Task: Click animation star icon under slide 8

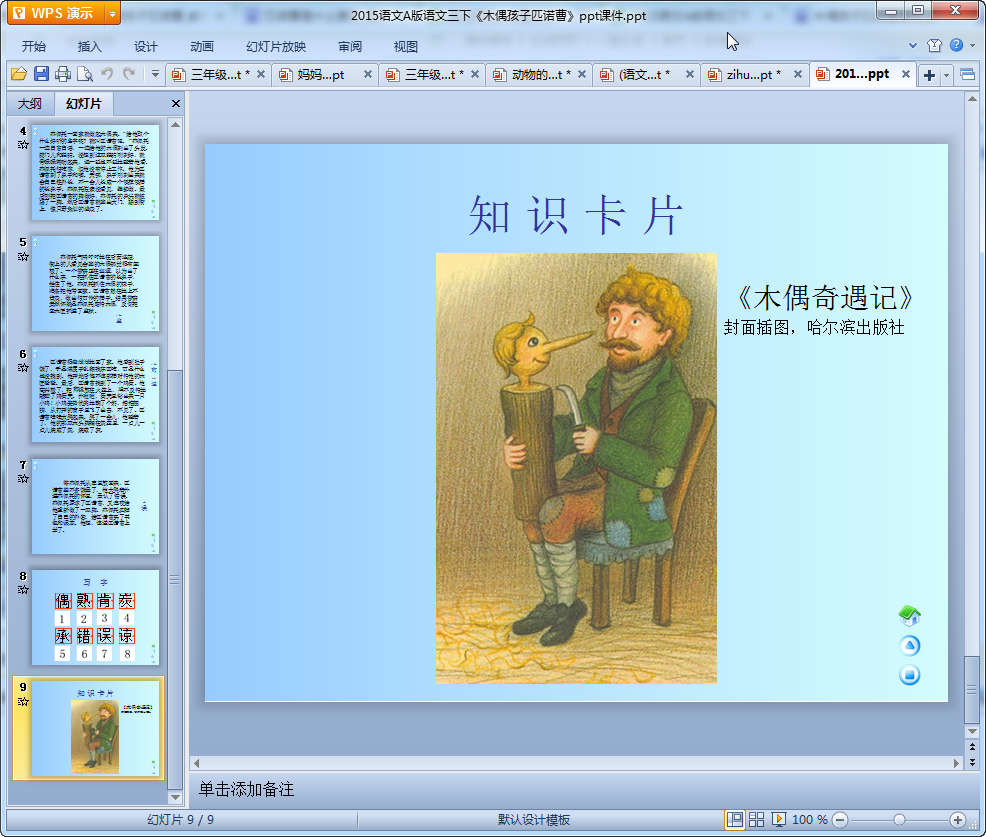Action: (x=23, y=590)
